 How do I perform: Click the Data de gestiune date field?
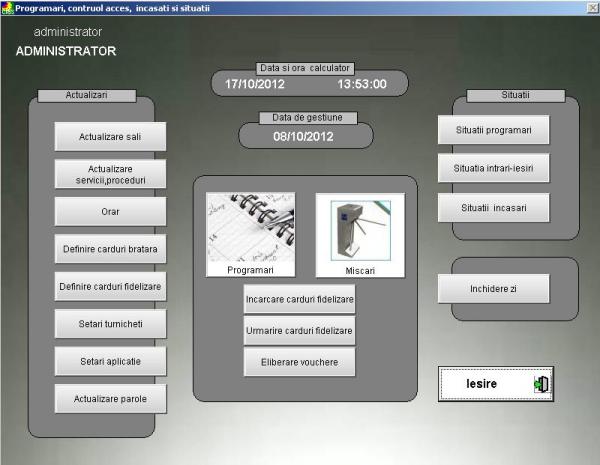click(304, 137)
